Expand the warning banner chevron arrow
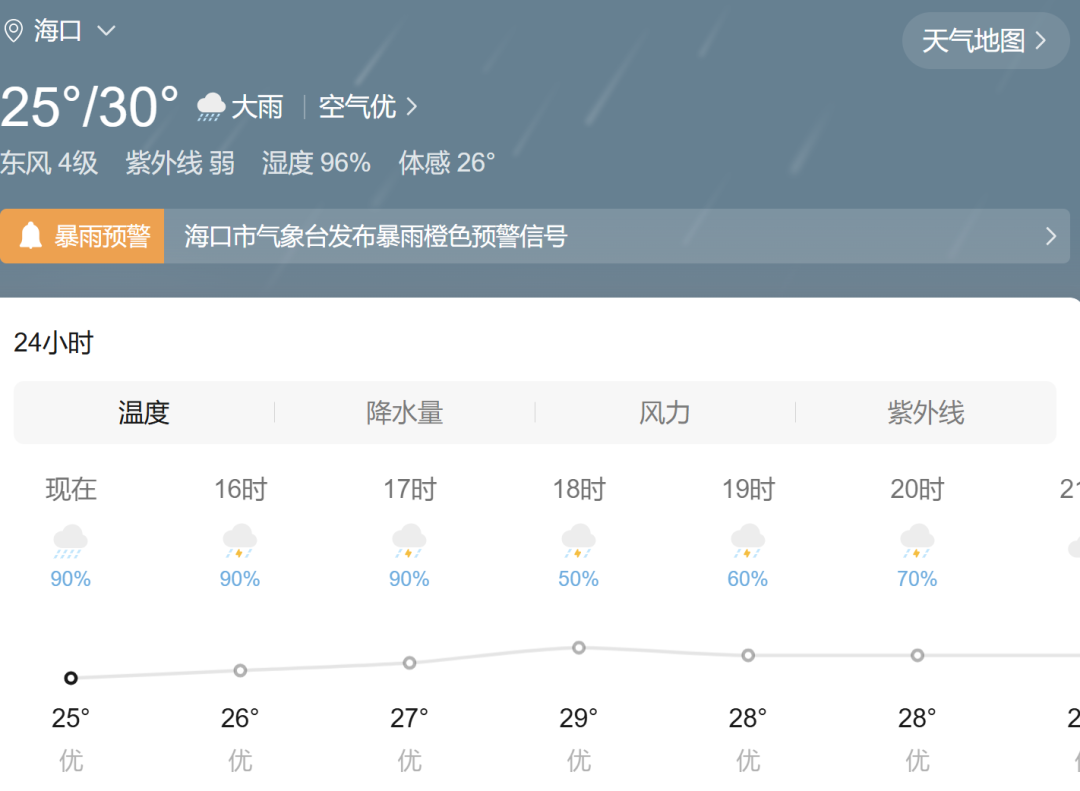Viewport: 1080px width, 791px height. (x=1050, y=236)
